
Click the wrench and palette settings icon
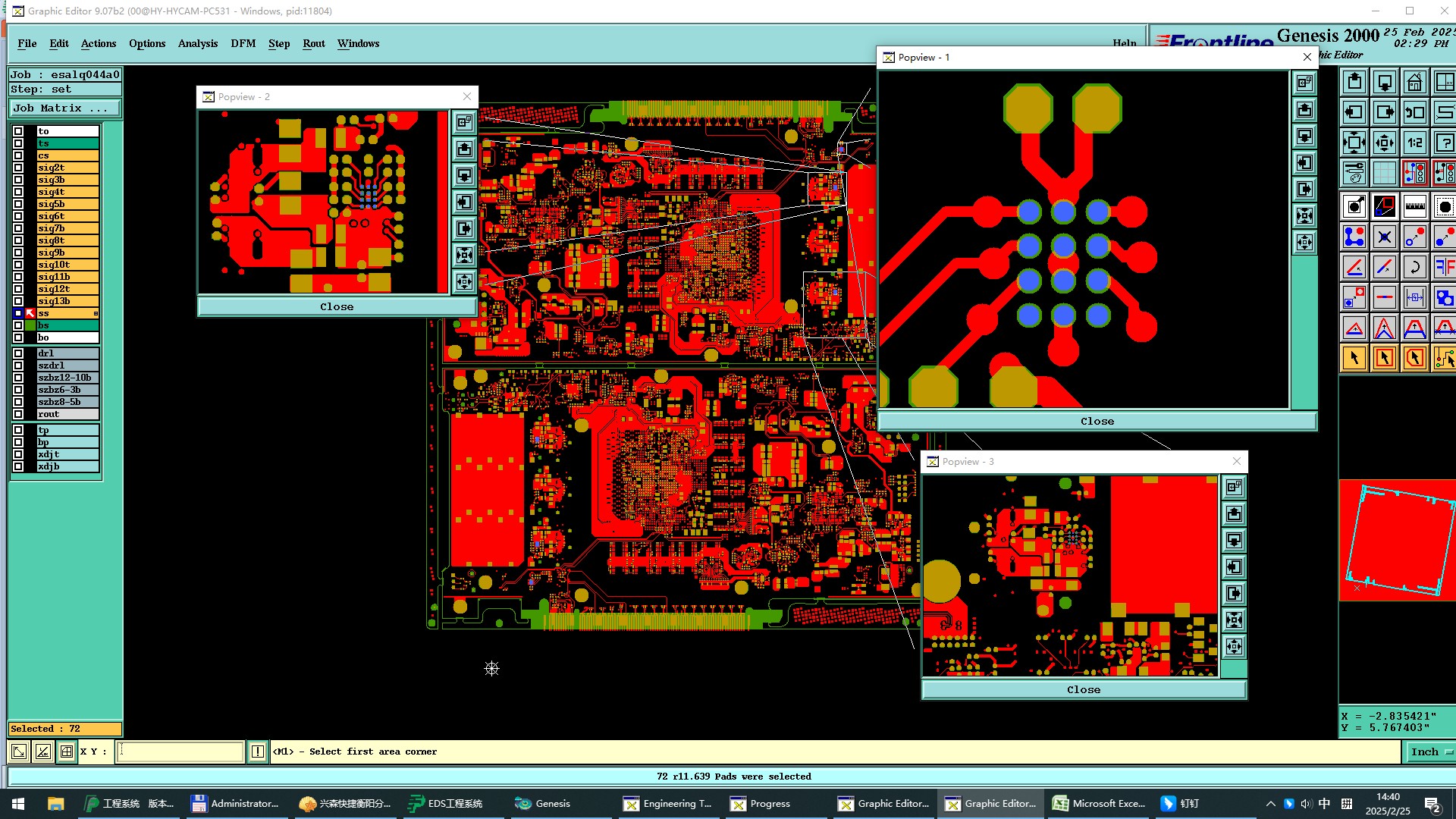pos(1354,173)
